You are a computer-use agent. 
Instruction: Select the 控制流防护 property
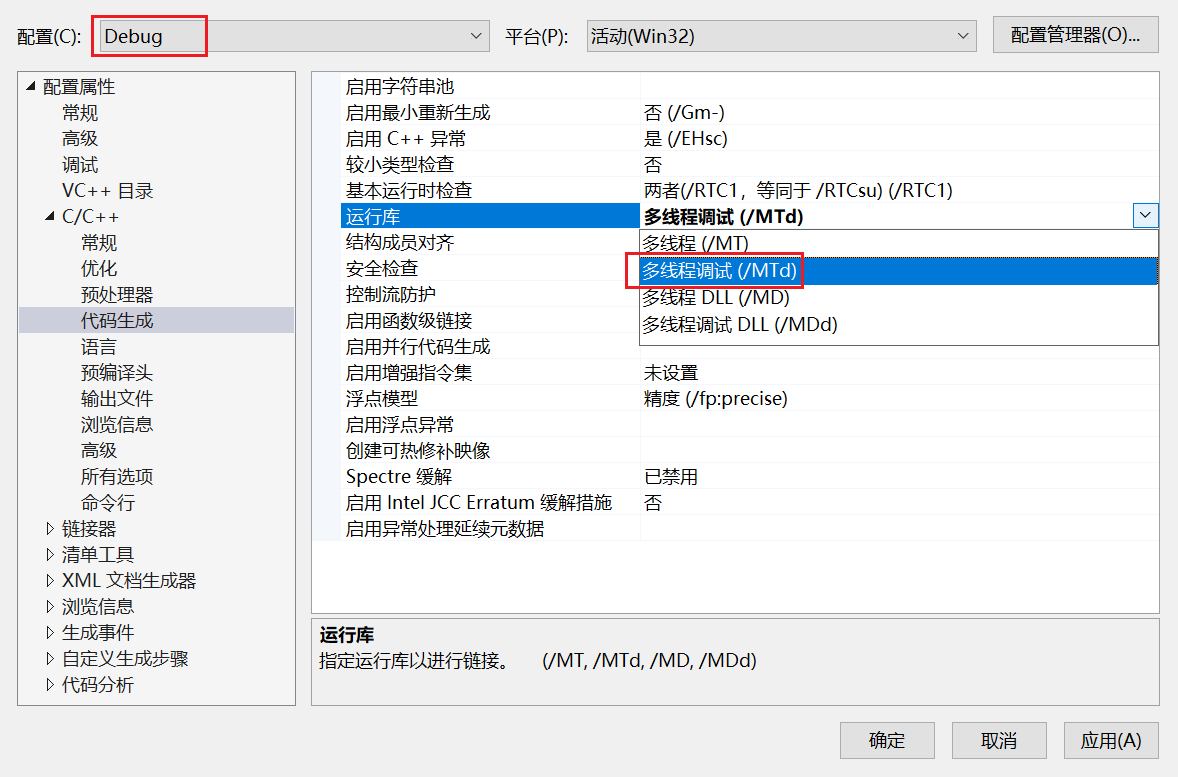point(391,294)
